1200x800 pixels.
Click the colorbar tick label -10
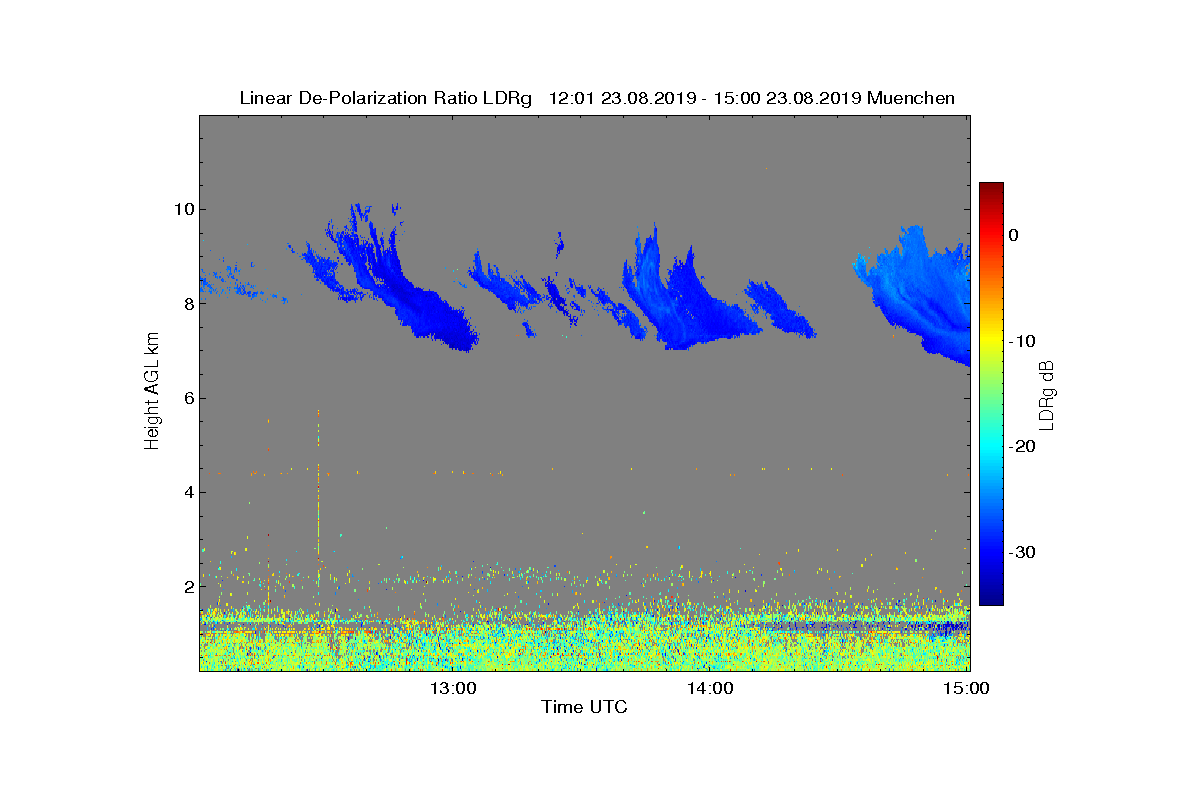1022,341
